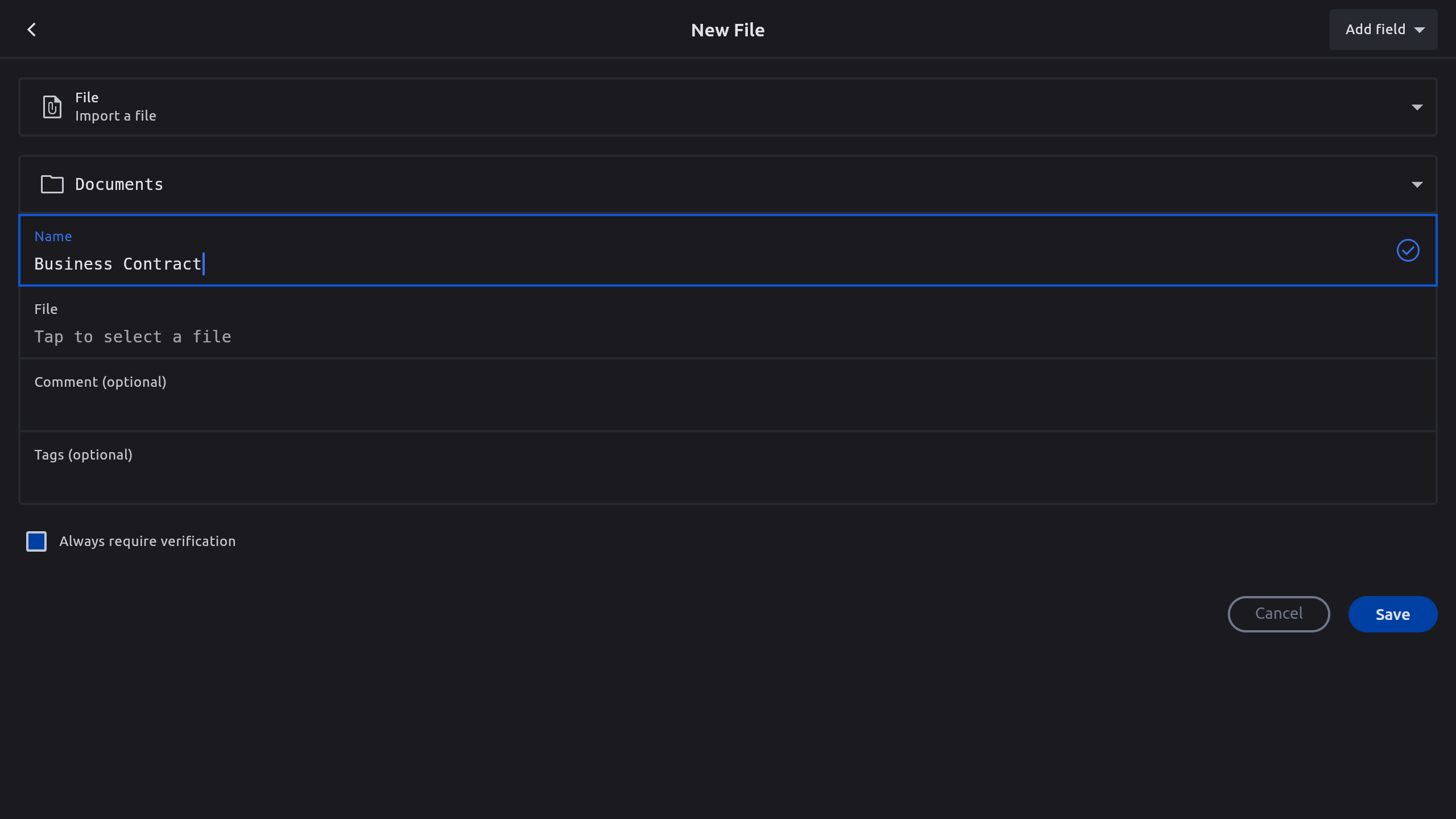Open the Add field dropdown
The width and height of the screenshot is (1456, 819).
[x=1383, y=30]
